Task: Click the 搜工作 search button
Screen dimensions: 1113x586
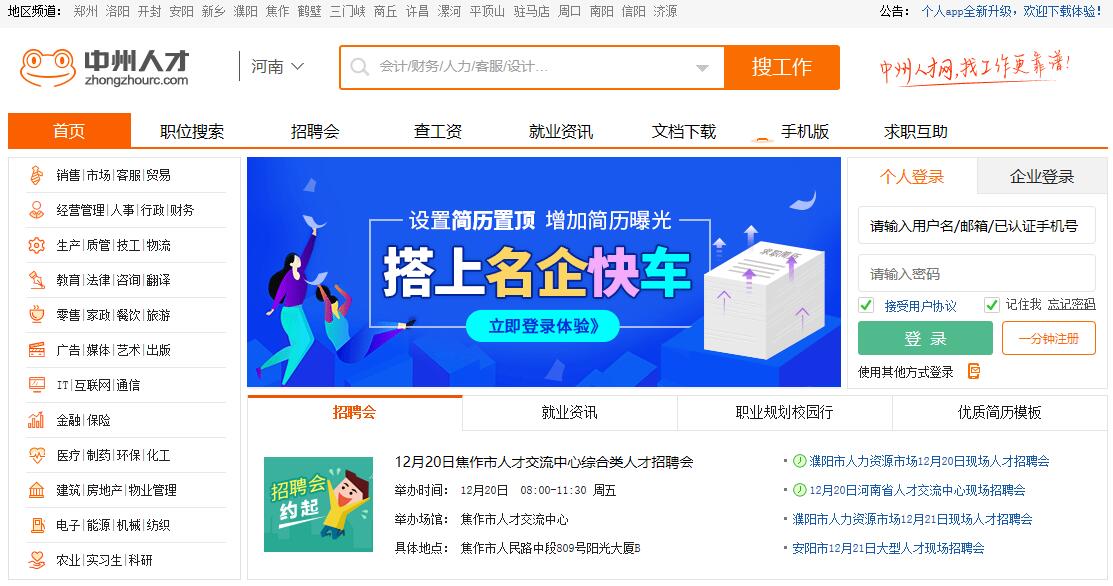Action: (782, 67)
